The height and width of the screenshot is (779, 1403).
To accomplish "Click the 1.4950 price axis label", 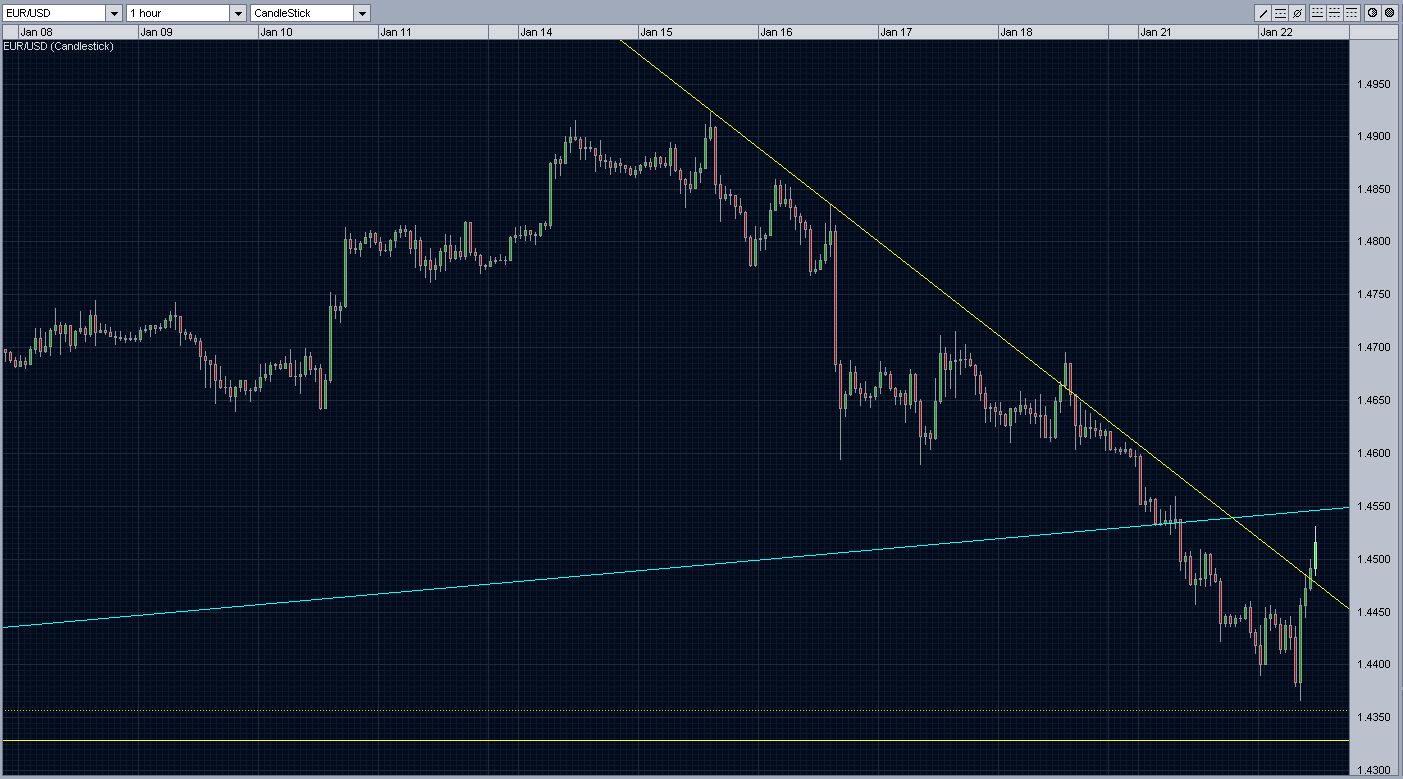I will point(1373,83).
